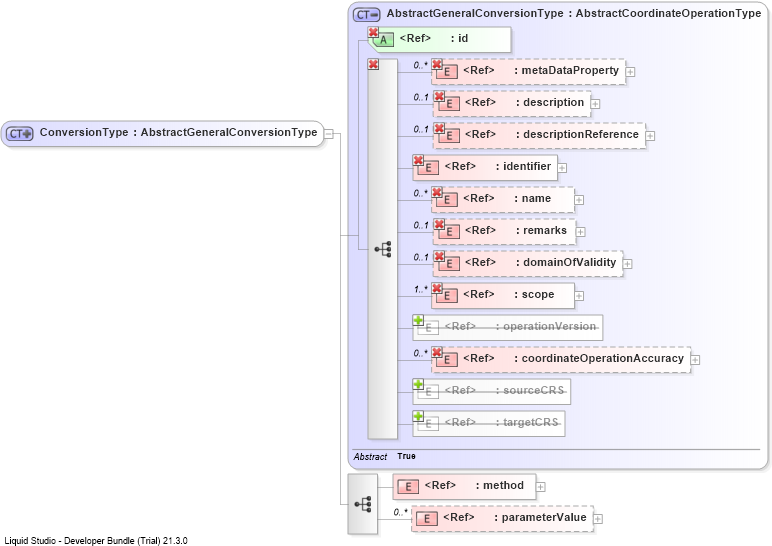The height and width of the screenshot is (546, 772).
Task: Click the Abstract property name
Action: coord(370,457)
